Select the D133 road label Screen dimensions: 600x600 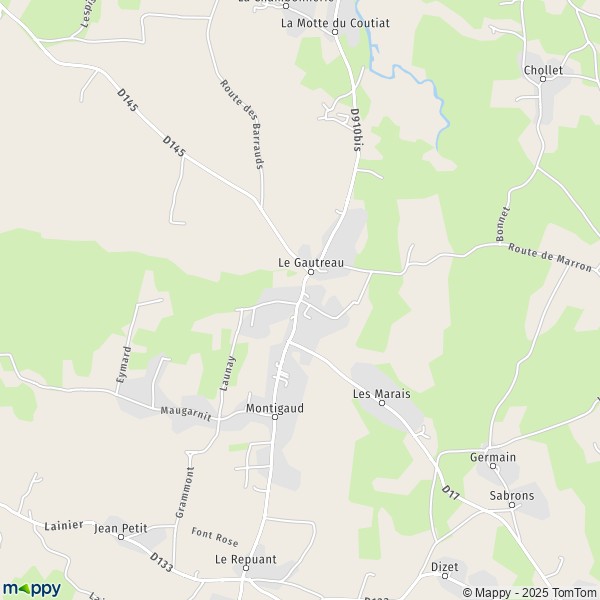click(x=161, y=562)
